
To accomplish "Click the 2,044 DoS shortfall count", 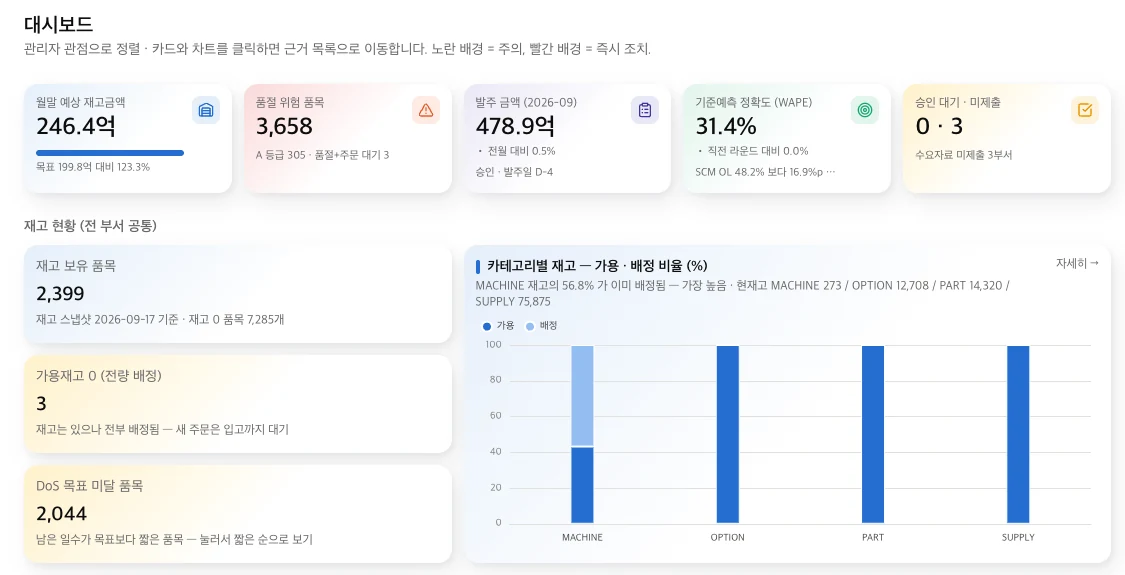I will (x=62, y=514).
